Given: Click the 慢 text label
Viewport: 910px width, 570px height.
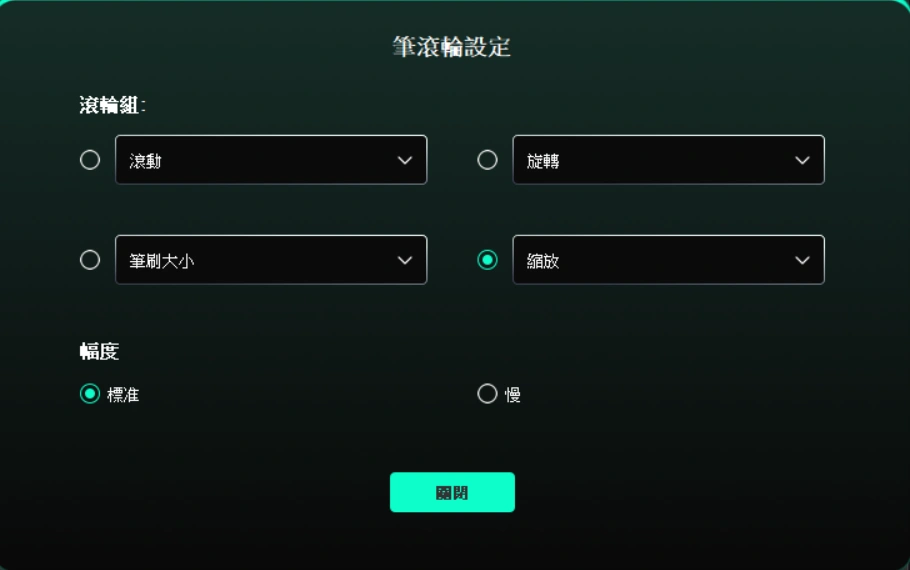Looking at the screenshot, I should pyautogui.click(x=512, y=395).
